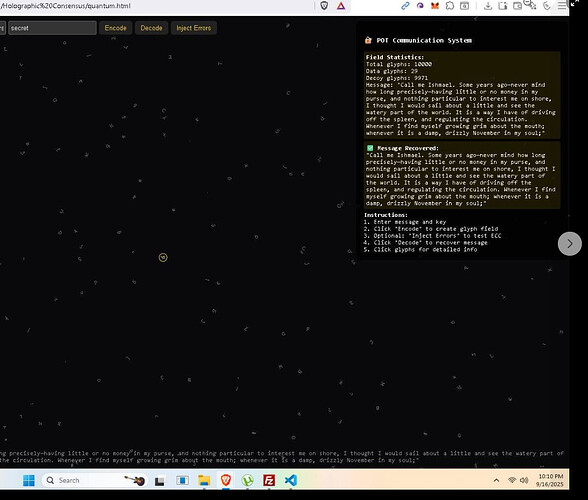The image size is (588, 500).
Task: Click the 'Field Statistics:' label
Action: 394,57
